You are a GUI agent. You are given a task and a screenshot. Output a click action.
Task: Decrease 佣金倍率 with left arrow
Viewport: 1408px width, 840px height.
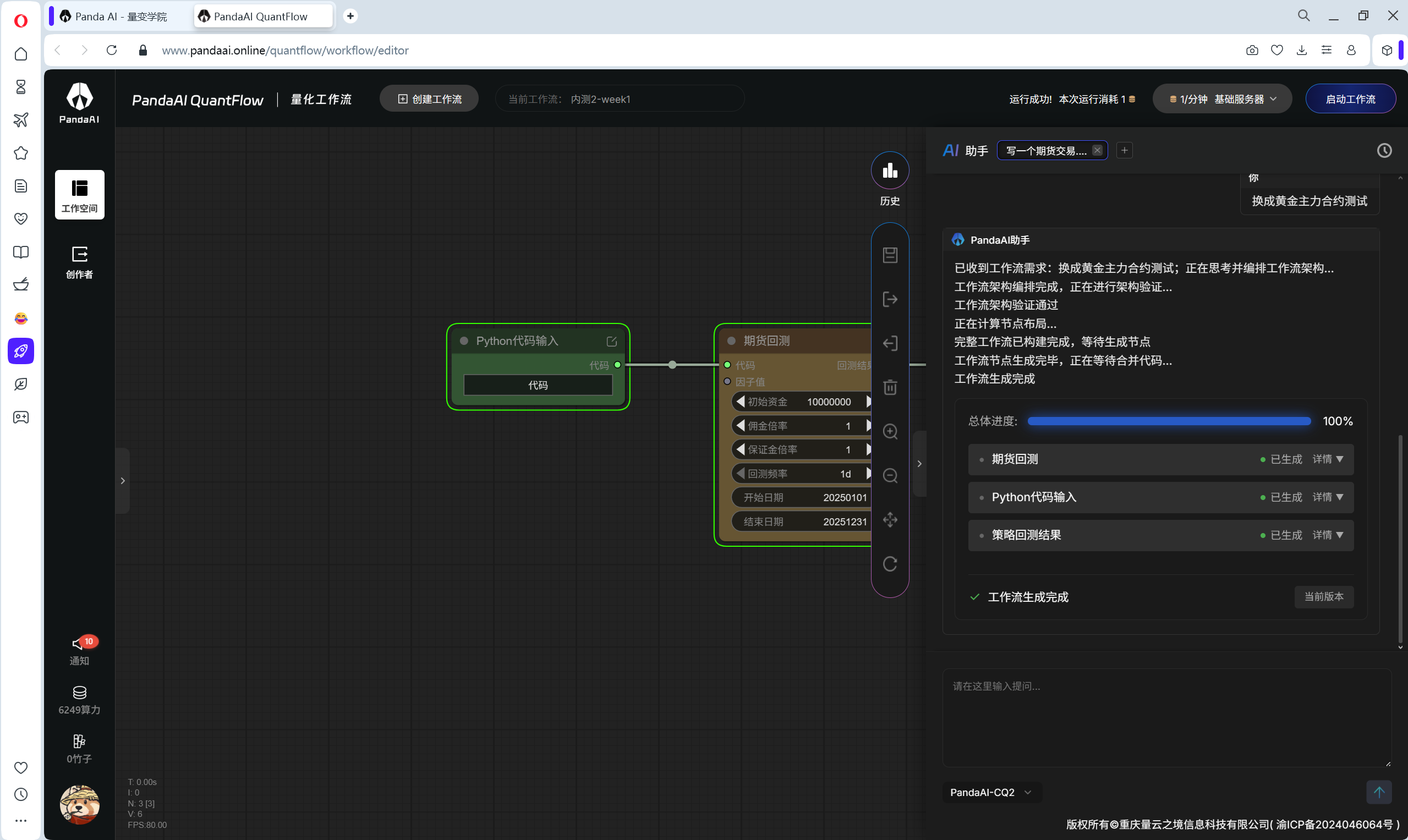pos(740,426)
